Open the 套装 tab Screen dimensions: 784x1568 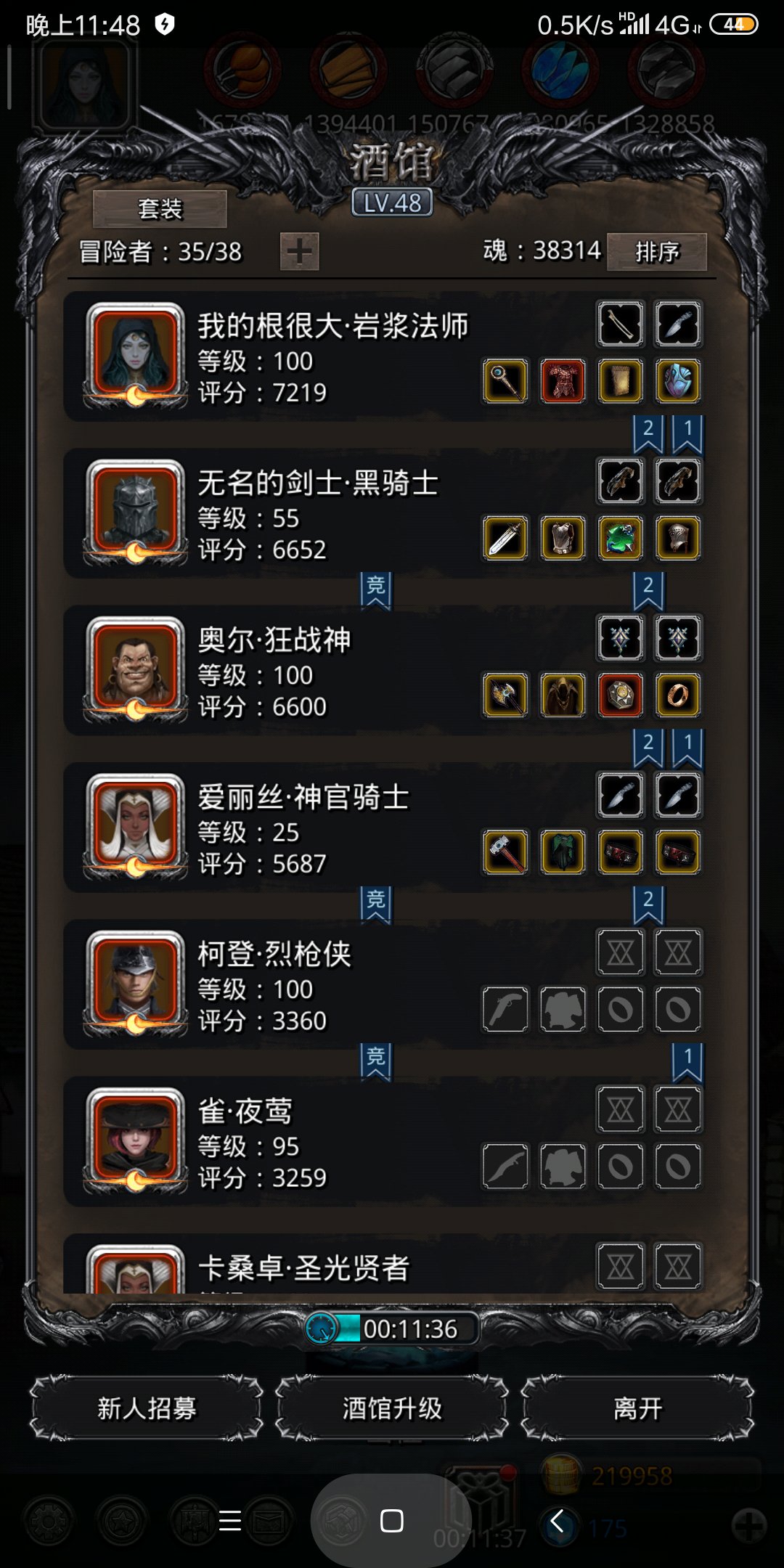tap(160, 210)
